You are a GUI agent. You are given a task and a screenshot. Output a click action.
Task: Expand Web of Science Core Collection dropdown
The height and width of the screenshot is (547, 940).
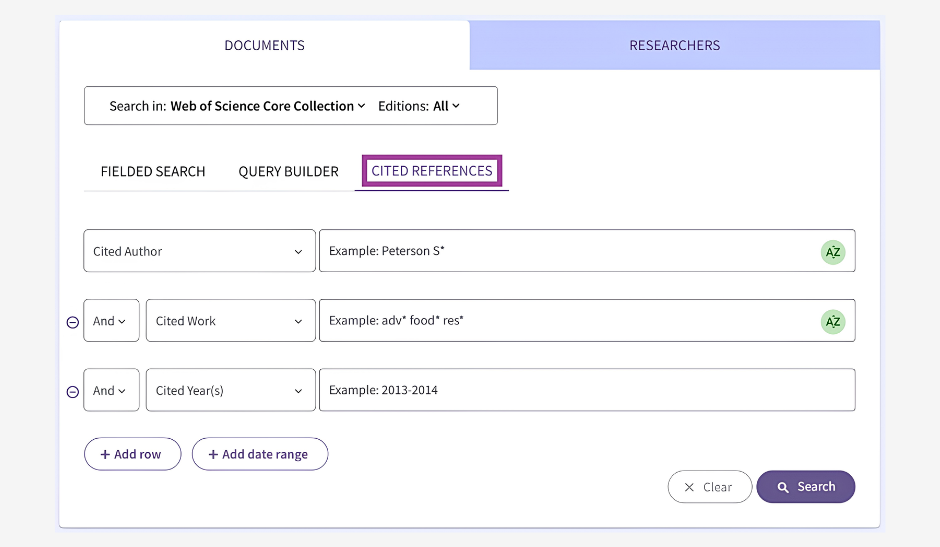[267, 106]
